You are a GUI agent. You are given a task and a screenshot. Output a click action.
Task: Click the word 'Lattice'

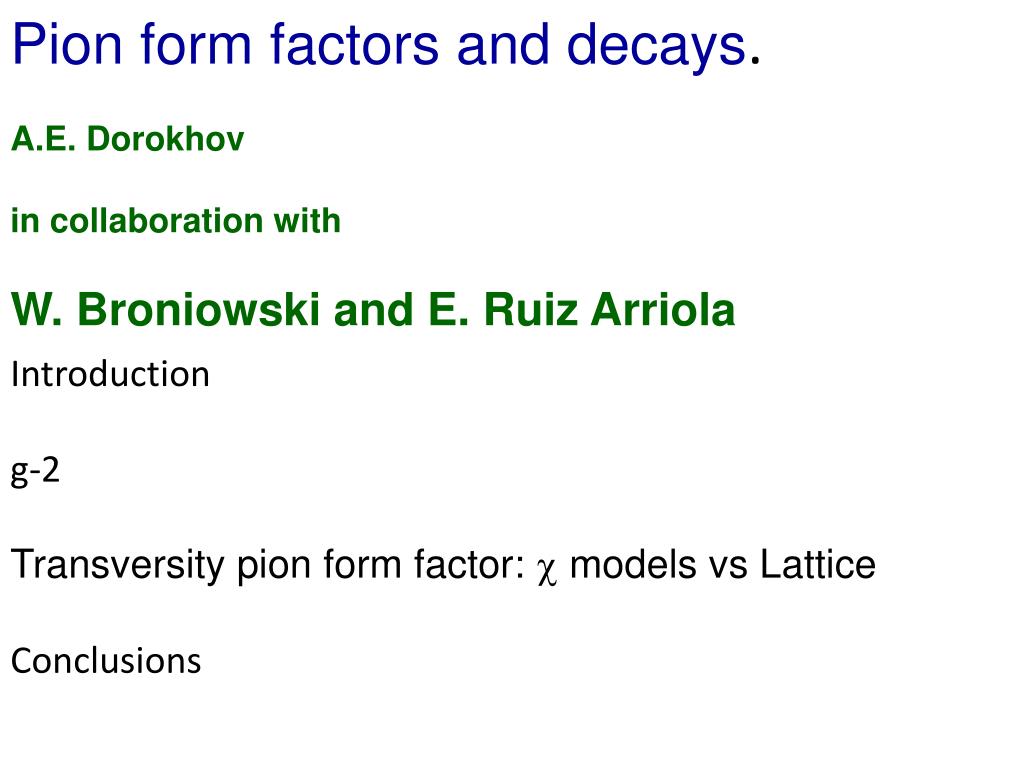click(x=817, y=564)
